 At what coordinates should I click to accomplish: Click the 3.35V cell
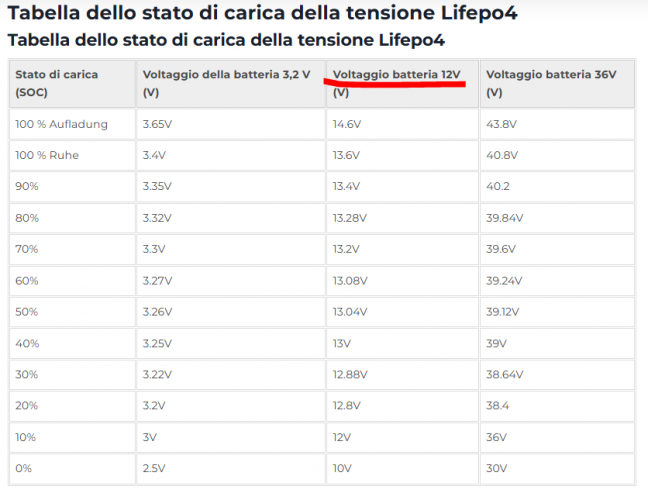157,186
